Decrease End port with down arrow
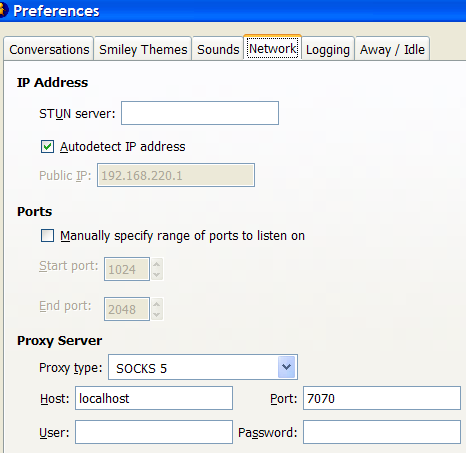Viewport: 466px width, 453px height. click(x=157, y=314)
